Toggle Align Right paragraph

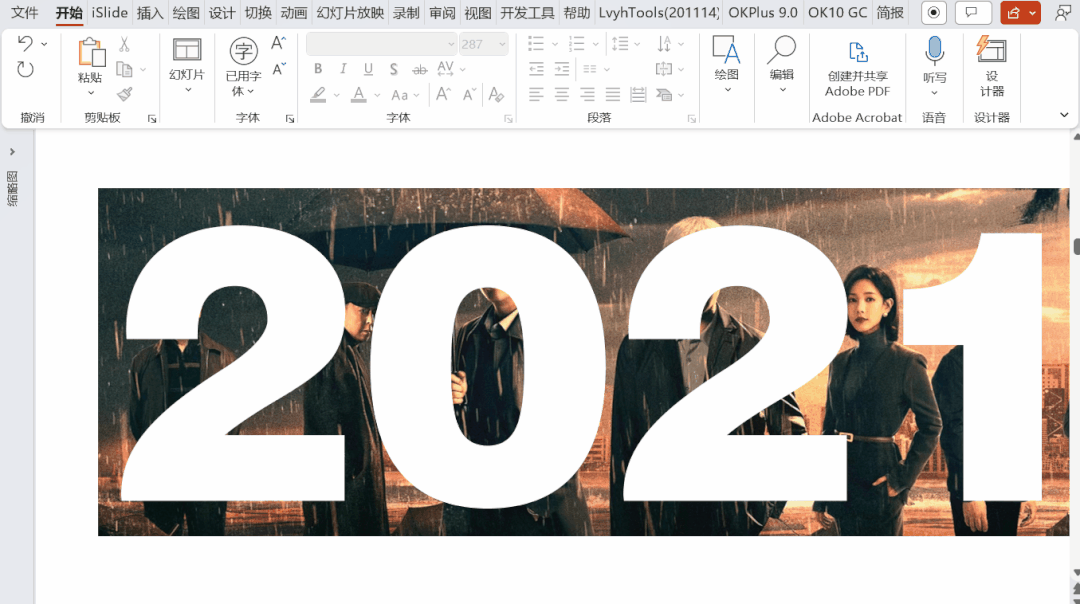587,94
